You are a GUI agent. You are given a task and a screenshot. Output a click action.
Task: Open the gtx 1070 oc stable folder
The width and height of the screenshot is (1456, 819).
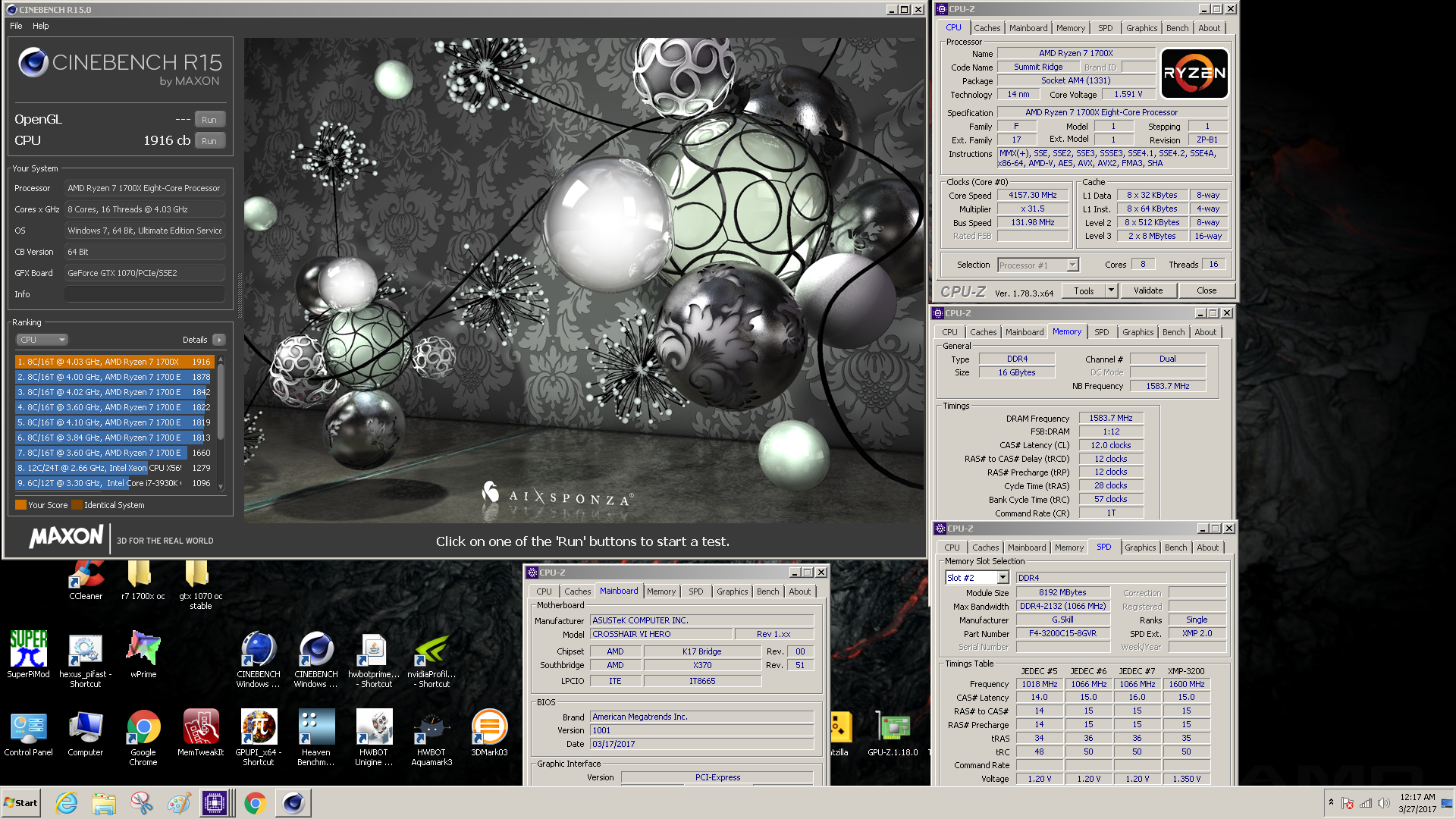pyautogui.click(x=200, y=585)
